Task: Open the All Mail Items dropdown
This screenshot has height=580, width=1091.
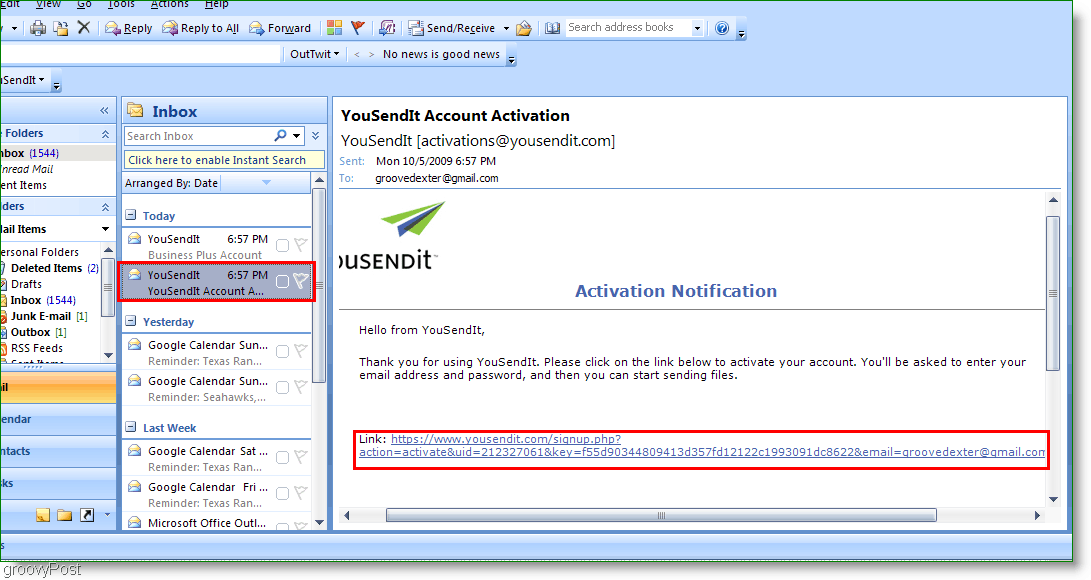Action: click(x=105, y=229)
